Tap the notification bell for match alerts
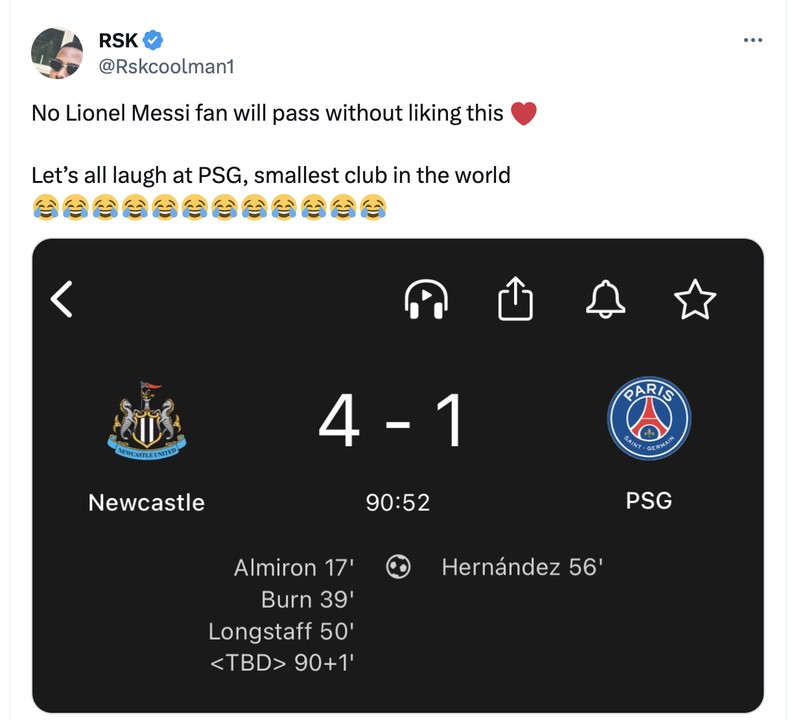Screen dimensions: 800x720 pyautogui.click(x=607, y=299)
